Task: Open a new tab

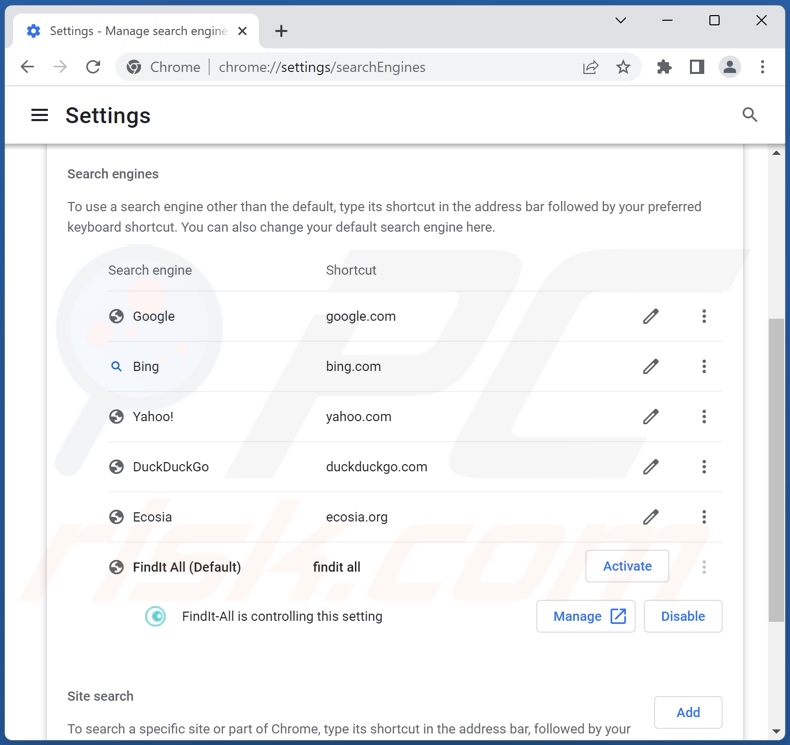Action: (x=281, y=31)
